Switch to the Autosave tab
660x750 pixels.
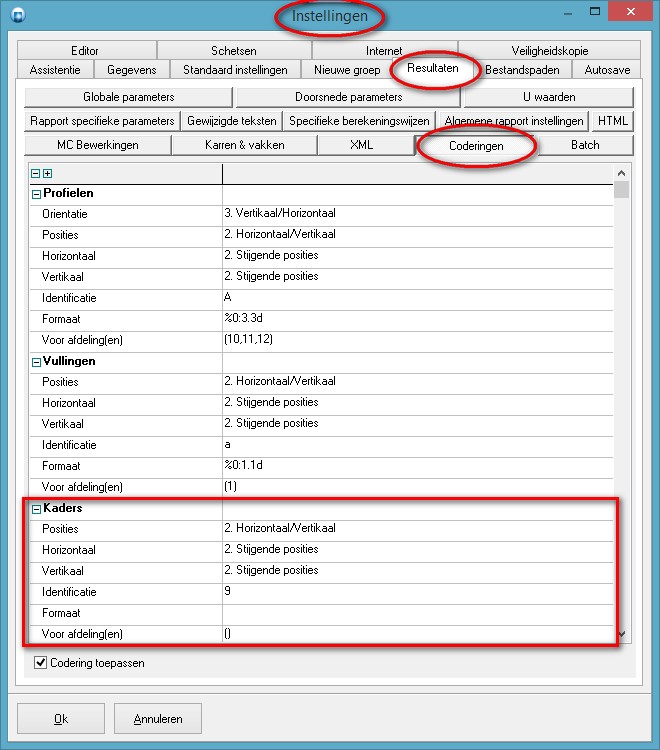[607, 70]
